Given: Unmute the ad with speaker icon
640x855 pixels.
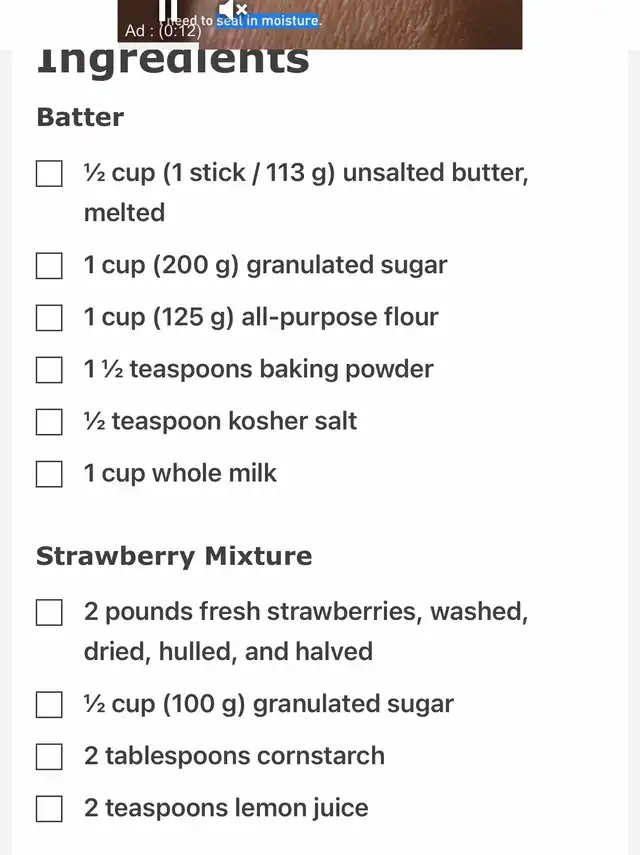Looking at the screenshot, I should 233,9.
